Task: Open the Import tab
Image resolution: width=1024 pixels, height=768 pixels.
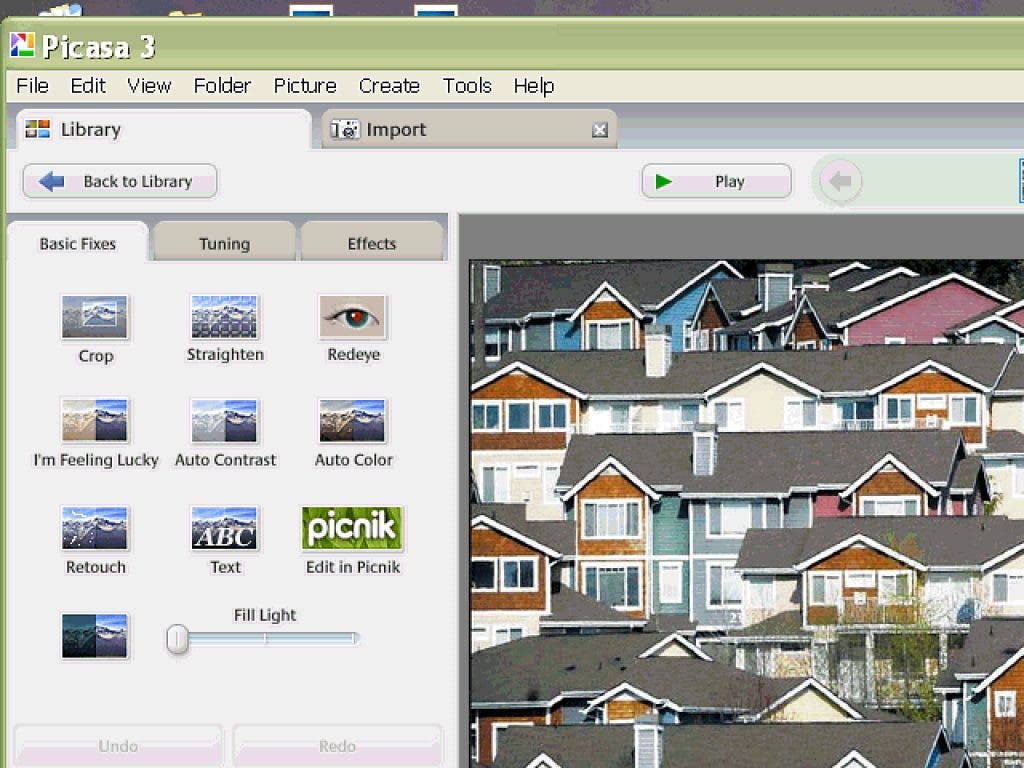Action: 396,130
